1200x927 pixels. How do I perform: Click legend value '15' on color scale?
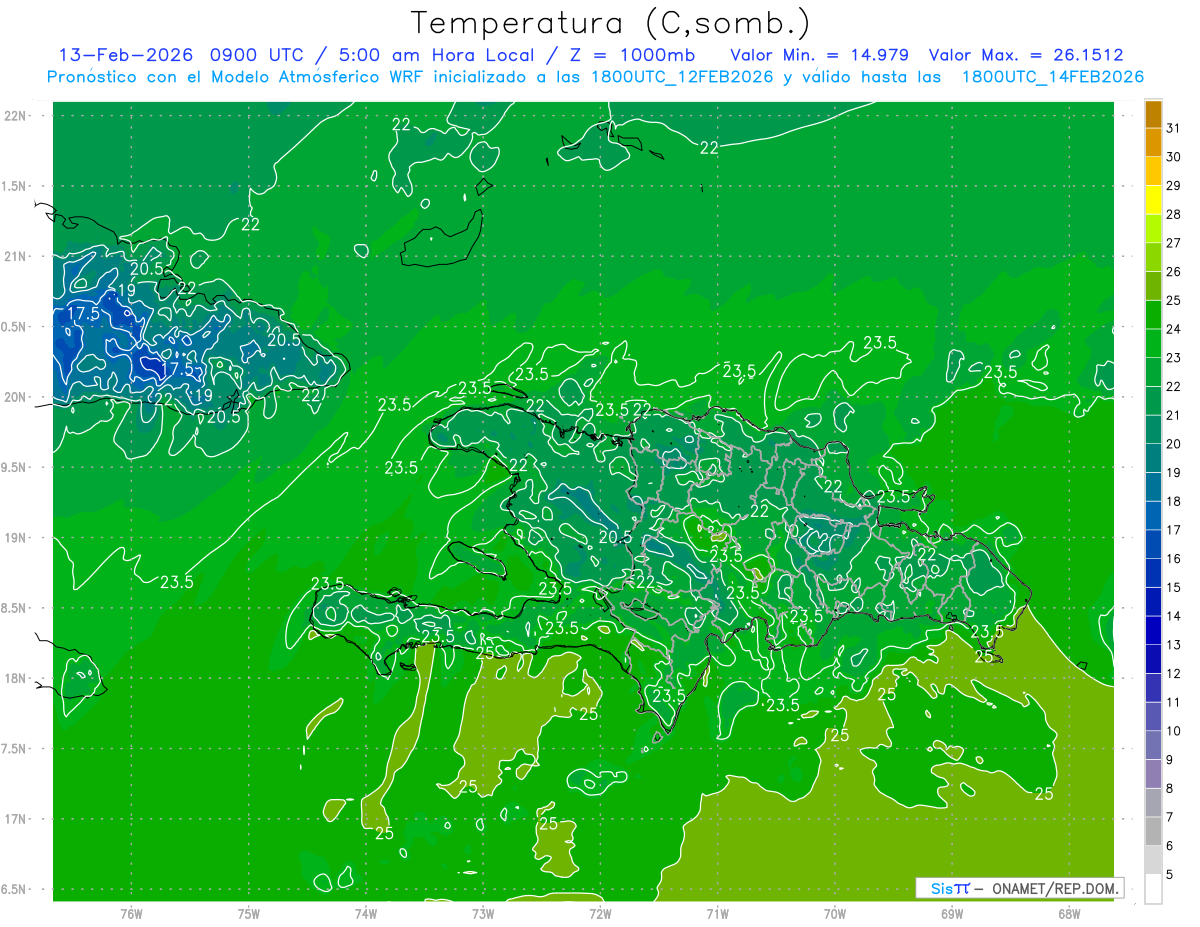point(1174,587)
